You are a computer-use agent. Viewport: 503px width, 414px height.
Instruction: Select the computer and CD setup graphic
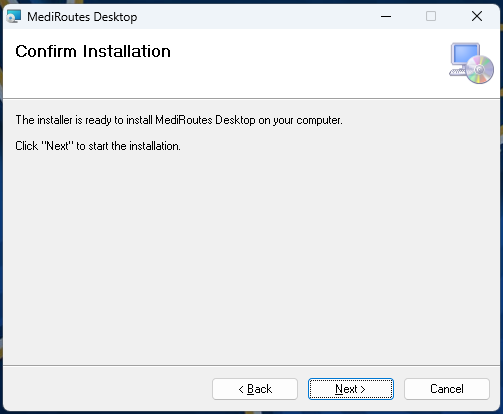coord(471,63)
